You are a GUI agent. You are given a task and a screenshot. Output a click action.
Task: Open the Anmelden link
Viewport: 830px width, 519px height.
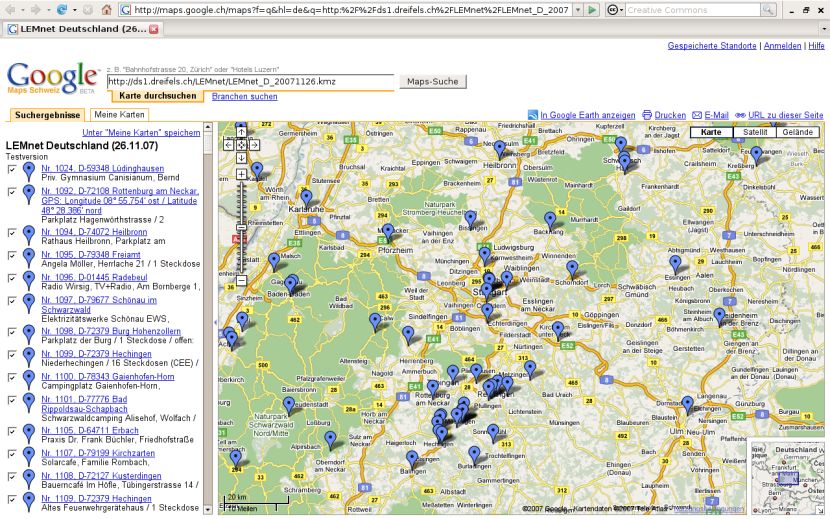tap(782, 46)
